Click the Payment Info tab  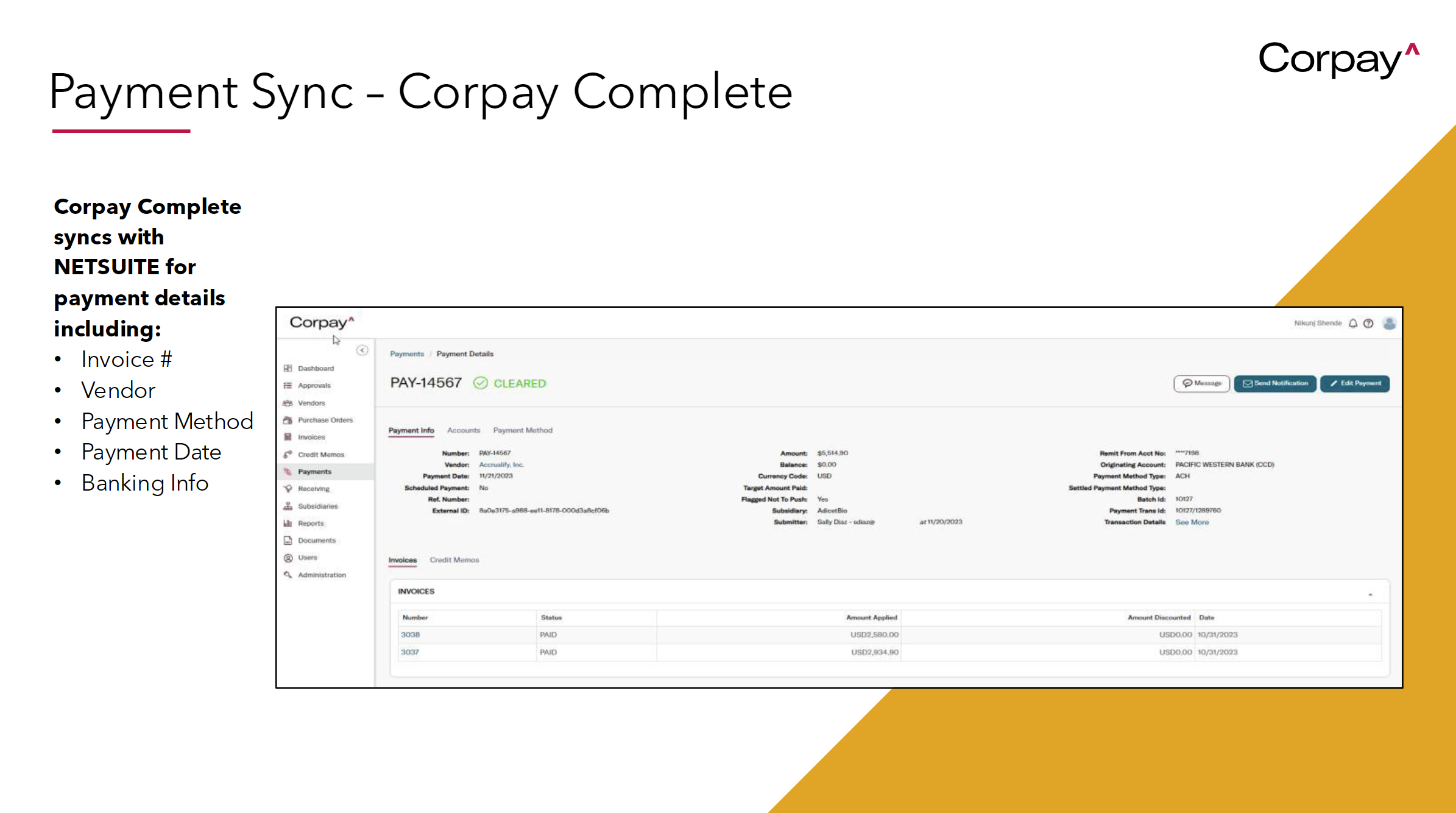[x=411, y=430]
